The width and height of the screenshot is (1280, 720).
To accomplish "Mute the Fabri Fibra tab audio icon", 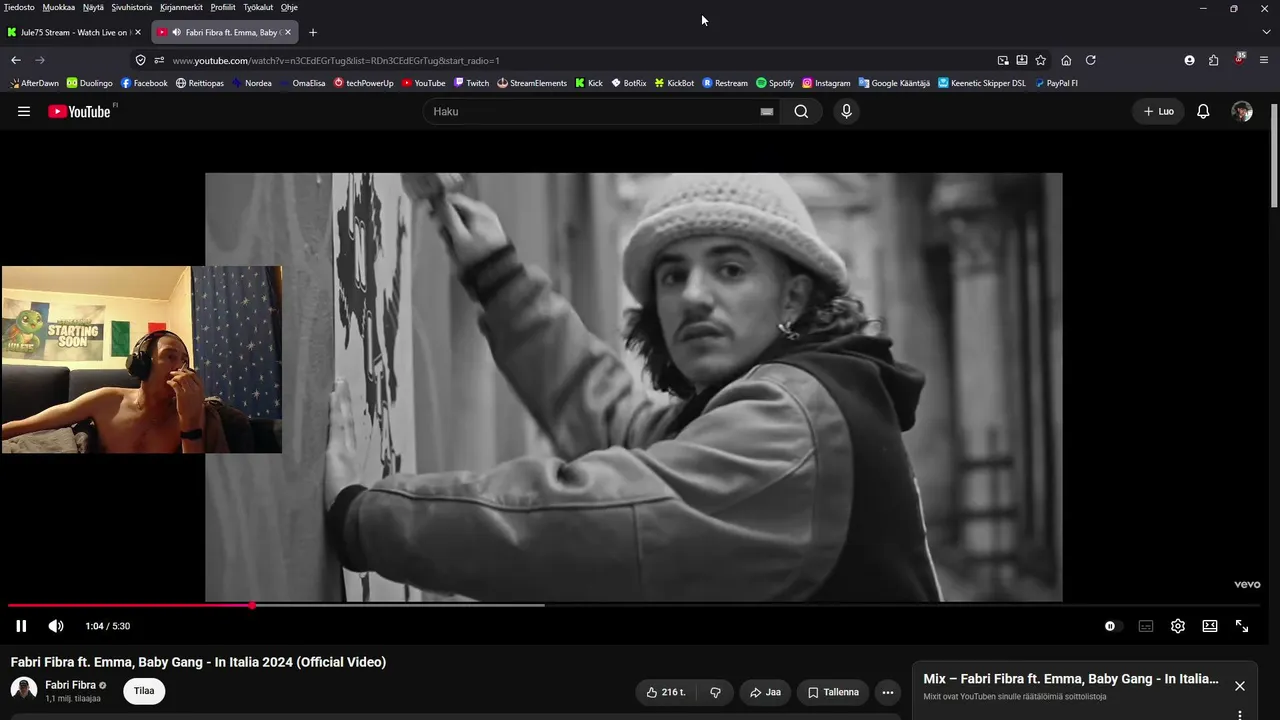I will point(177,32).
